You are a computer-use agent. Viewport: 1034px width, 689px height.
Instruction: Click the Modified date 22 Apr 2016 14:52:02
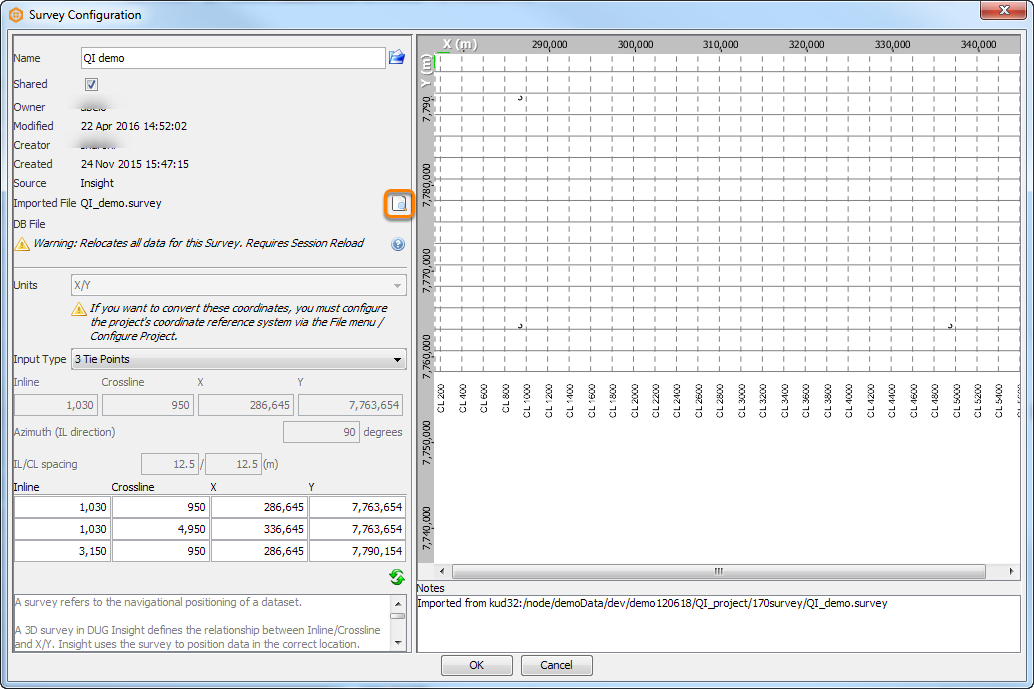134,126
